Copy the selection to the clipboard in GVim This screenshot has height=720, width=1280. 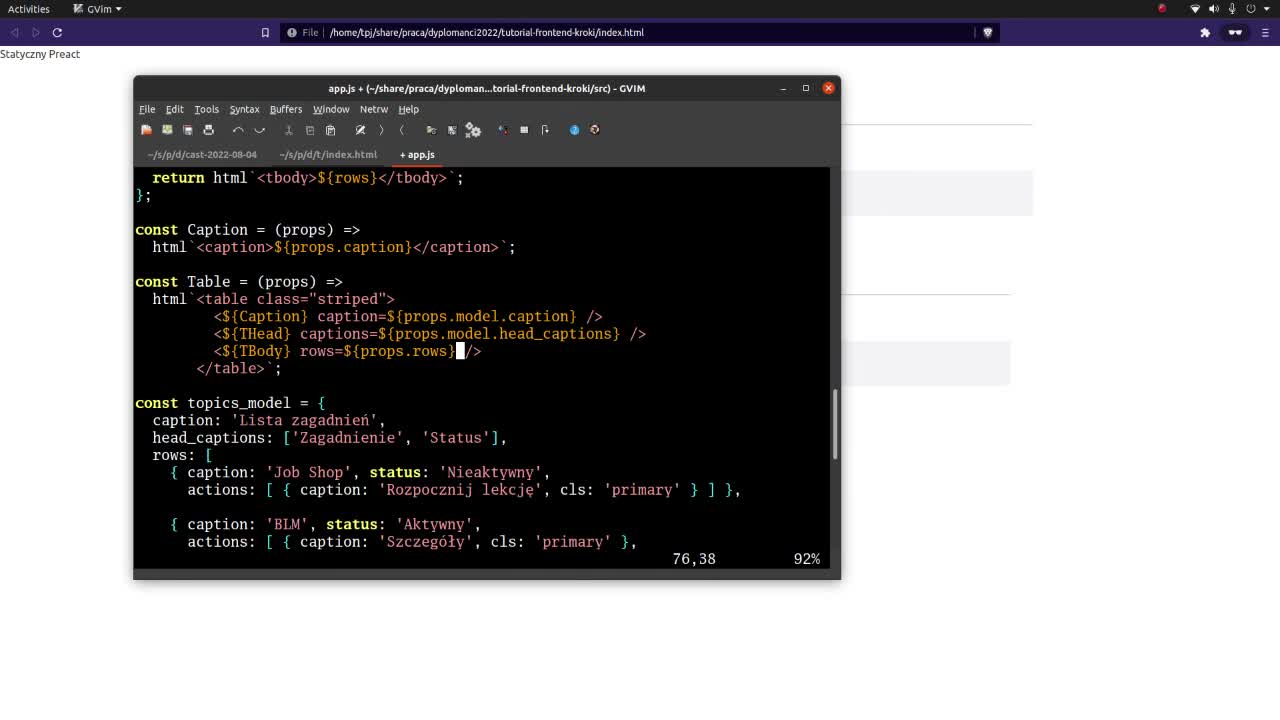(309, 130)
